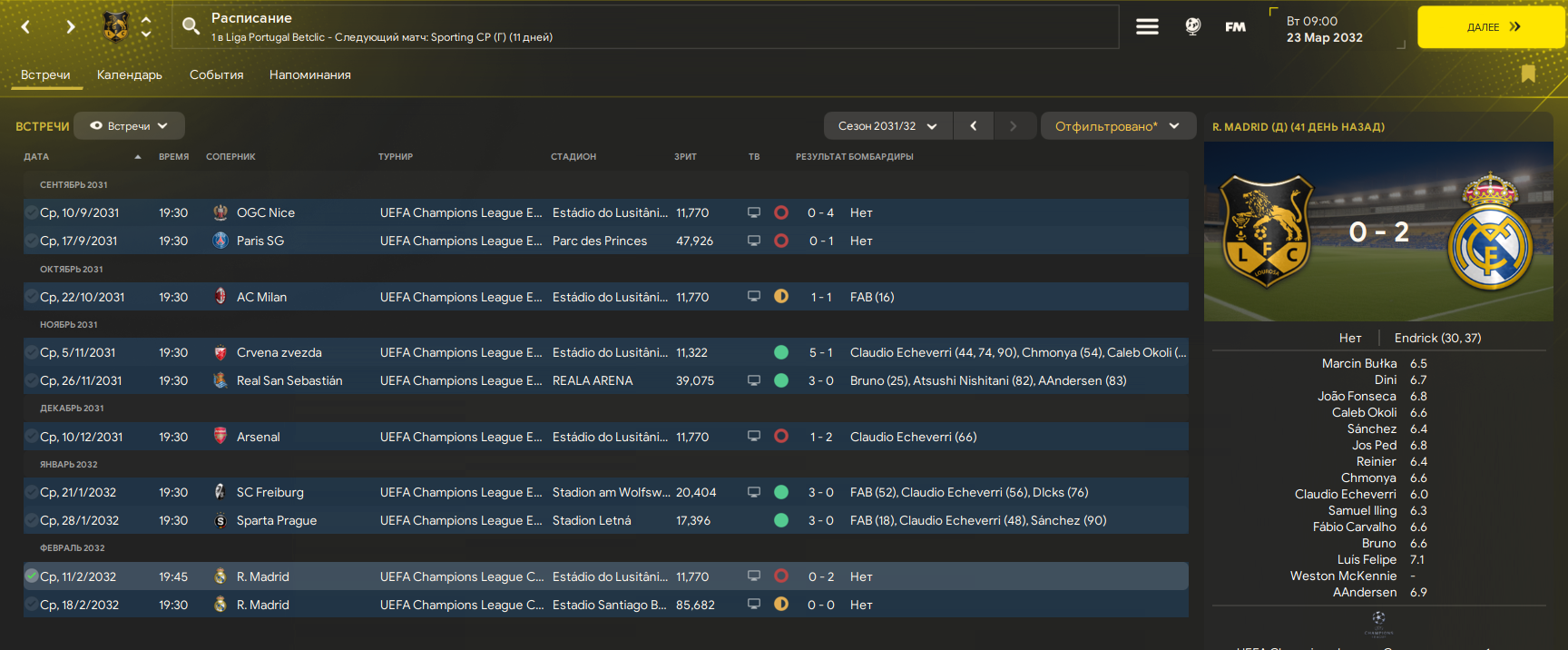The width and height of the screenshot is (1568, 650).
Task: Click draw result icon for AC Milan
Action: pos(781,297)
